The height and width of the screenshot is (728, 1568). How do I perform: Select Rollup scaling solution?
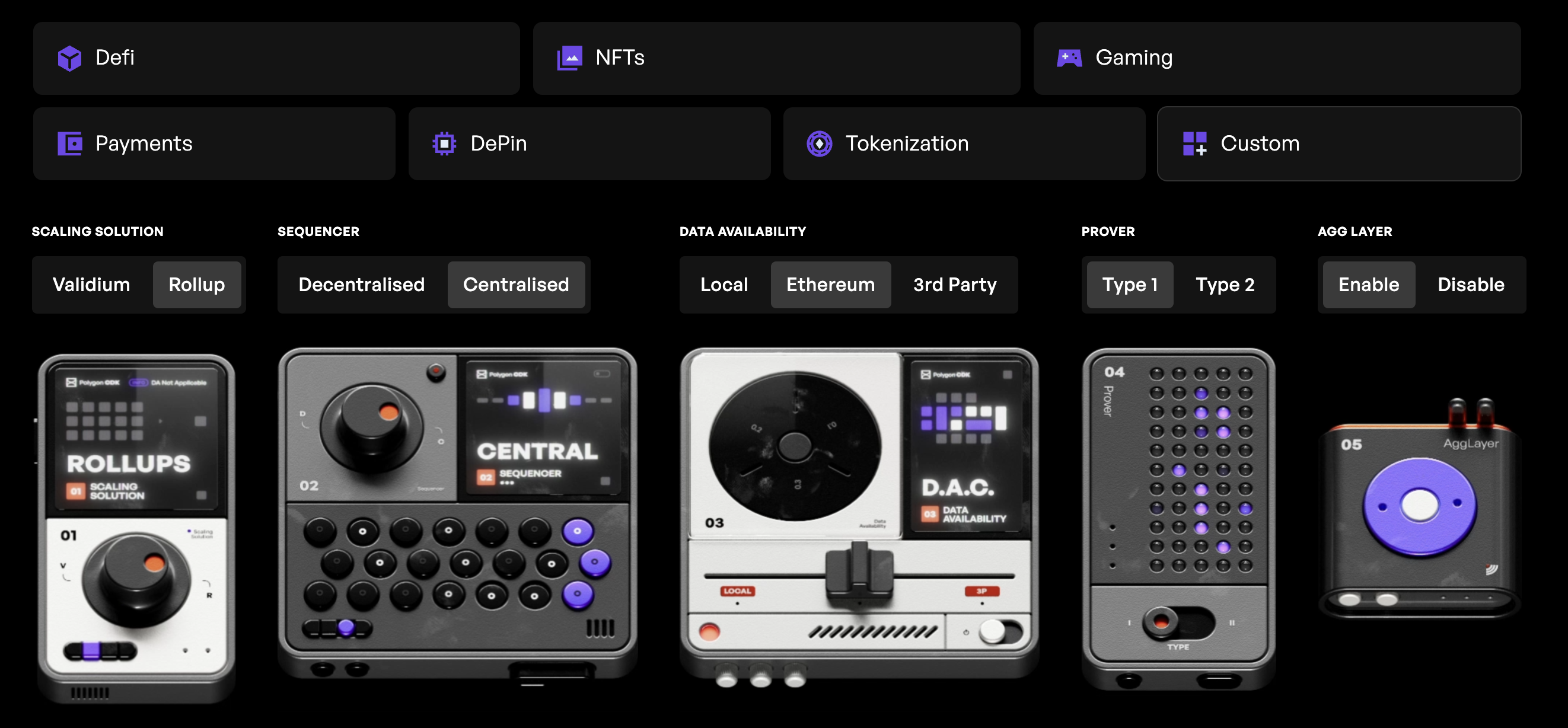(196, 284)
